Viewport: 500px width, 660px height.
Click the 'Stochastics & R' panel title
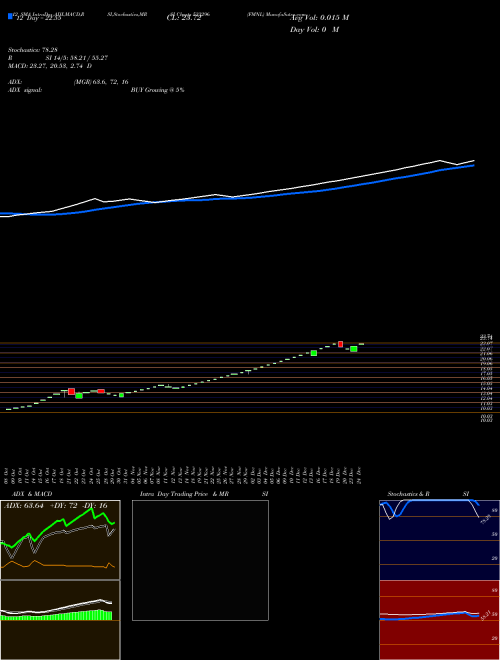click(409, 494)
